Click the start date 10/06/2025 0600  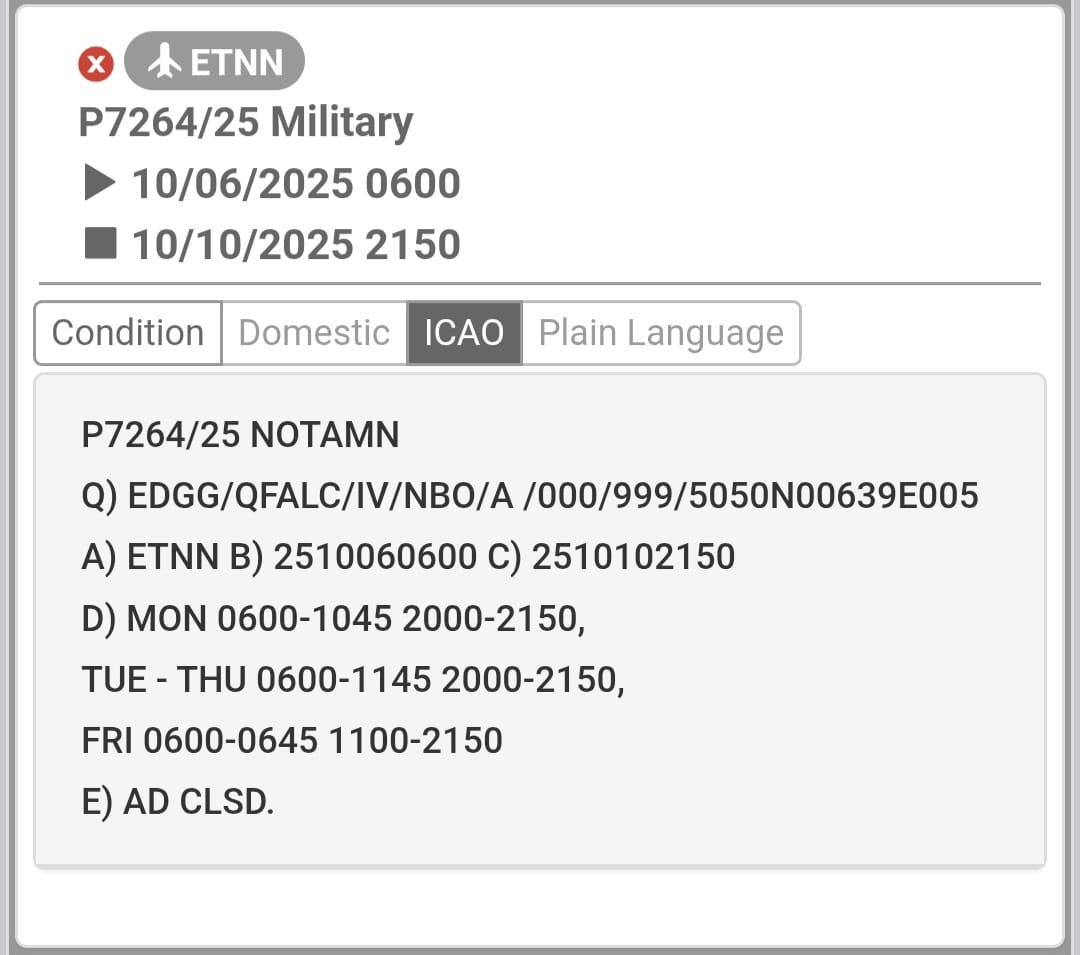click(x=296, y=184)
